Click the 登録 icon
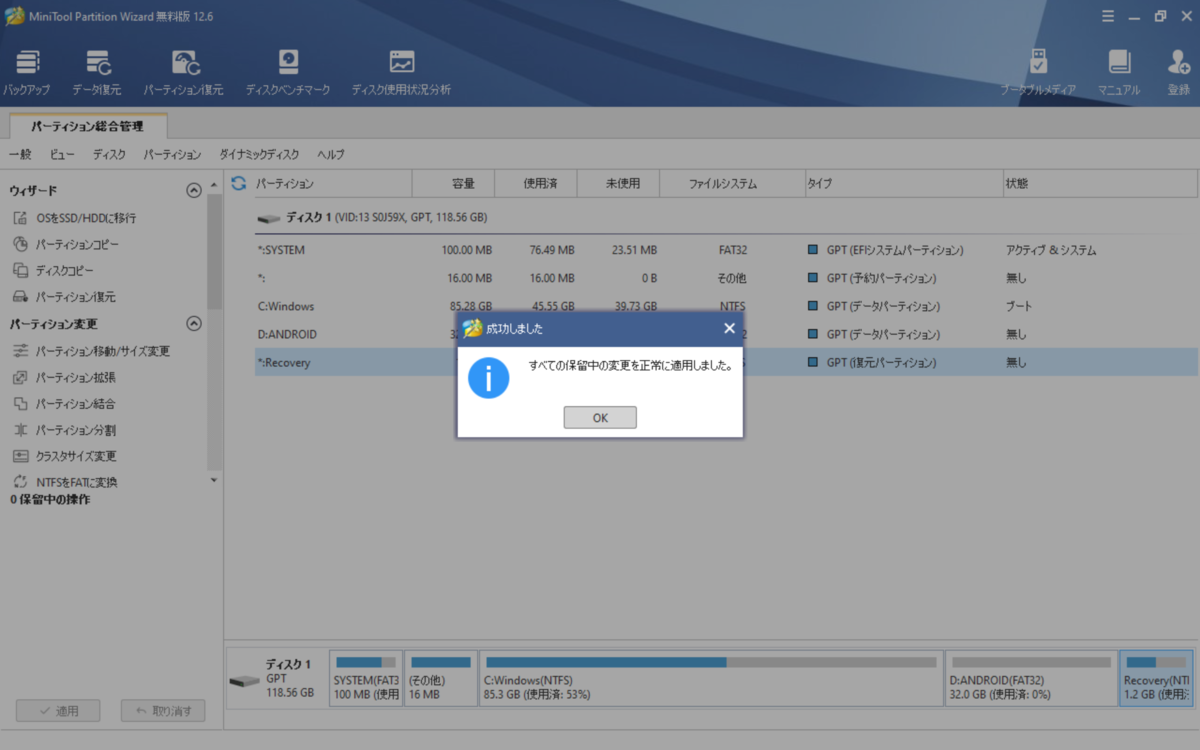The image size is (1200, 750). tap(1179, 74)
